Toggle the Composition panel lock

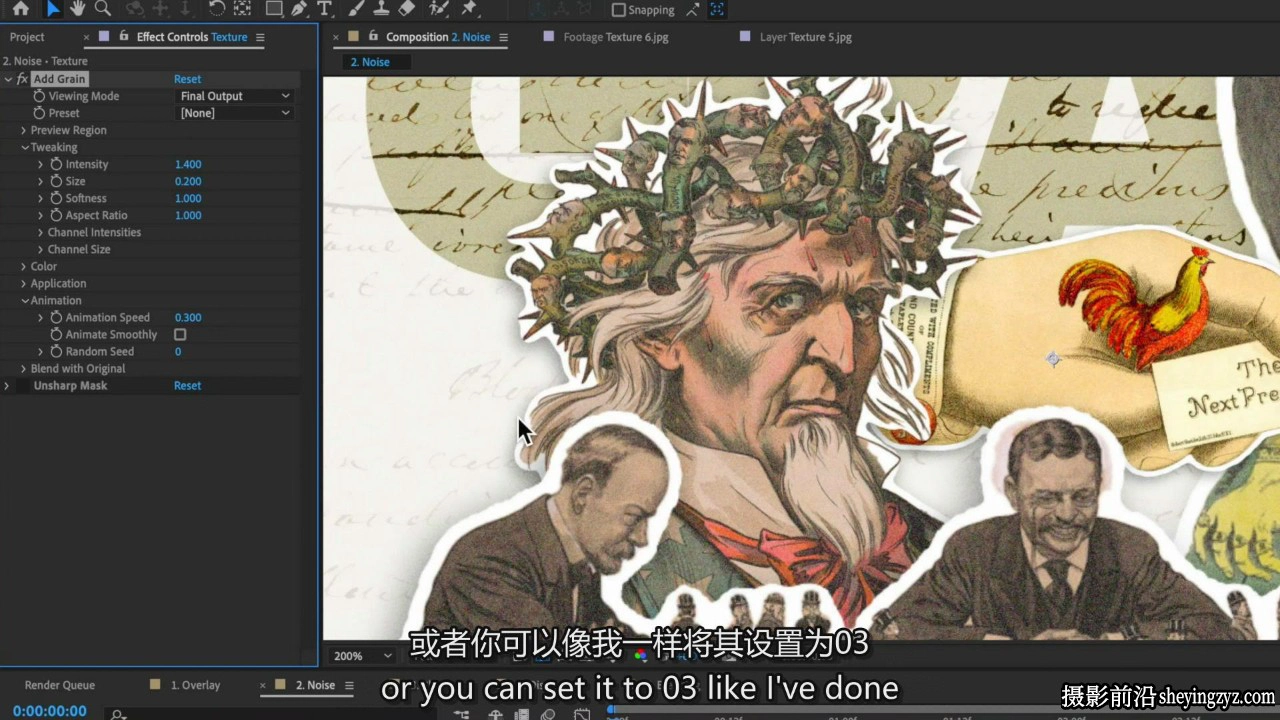[x=374, y=36]
